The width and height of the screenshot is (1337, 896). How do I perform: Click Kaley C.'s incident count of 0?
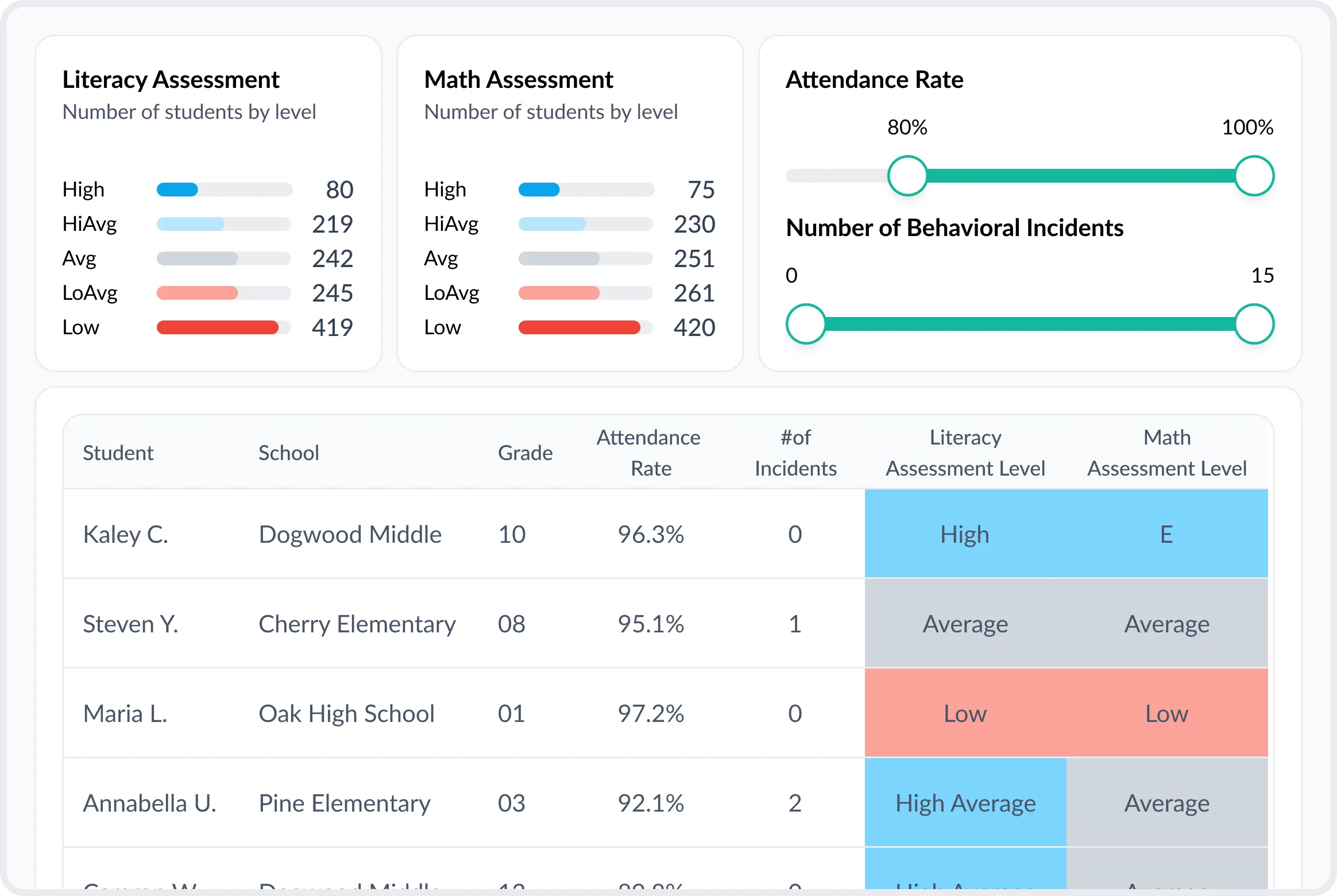(795, 535)
